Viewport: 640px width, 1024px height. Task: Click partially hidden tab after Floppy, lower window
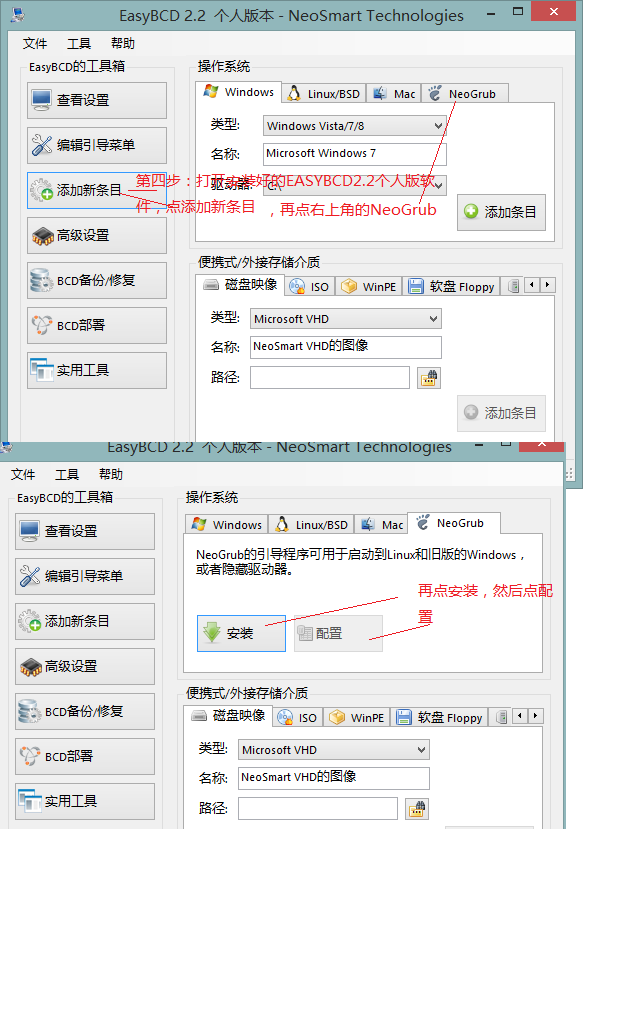(500, 718)
